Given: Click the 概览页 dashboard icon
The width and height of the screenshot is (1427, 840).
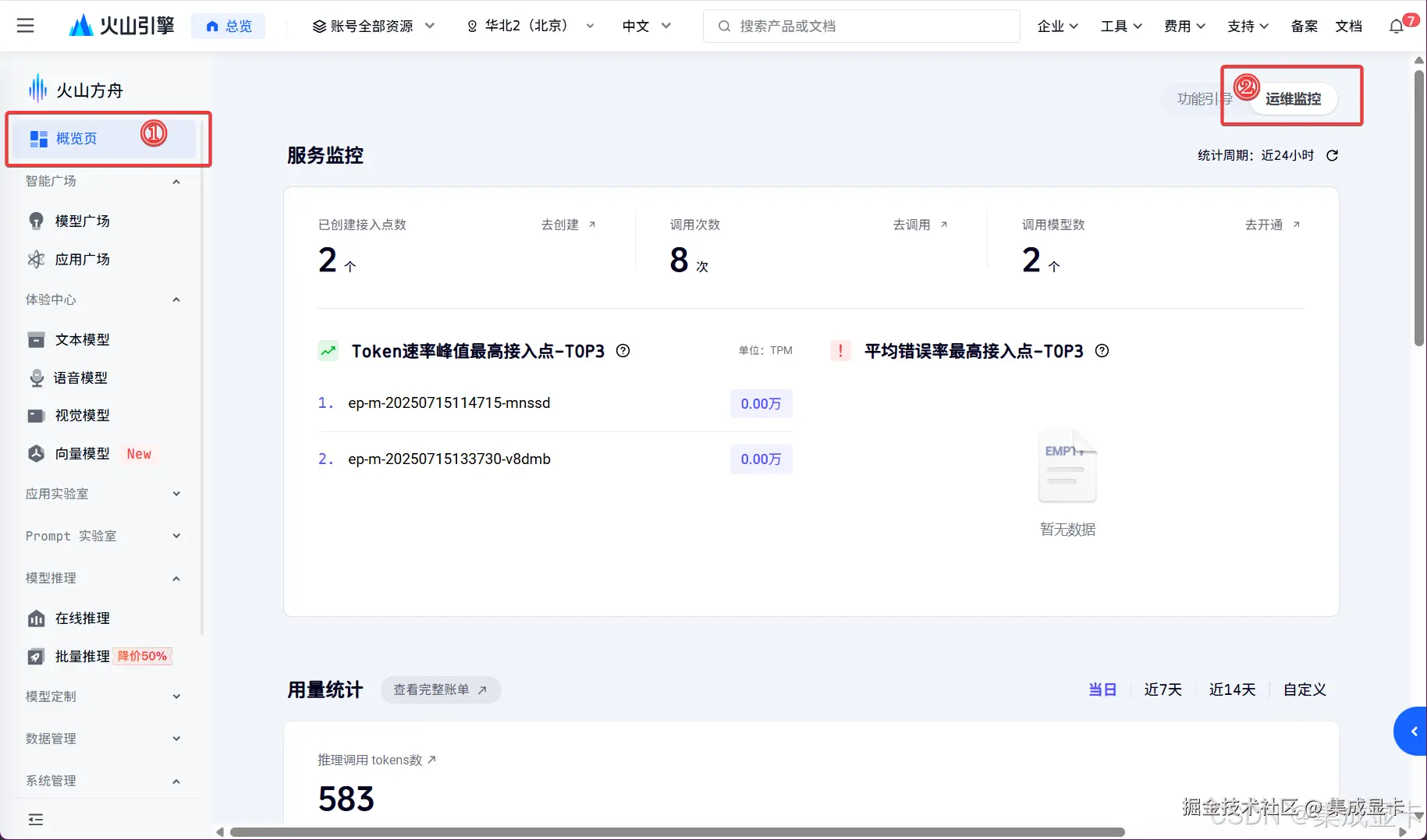Looking at the screenshot, I should click(38, 139).
